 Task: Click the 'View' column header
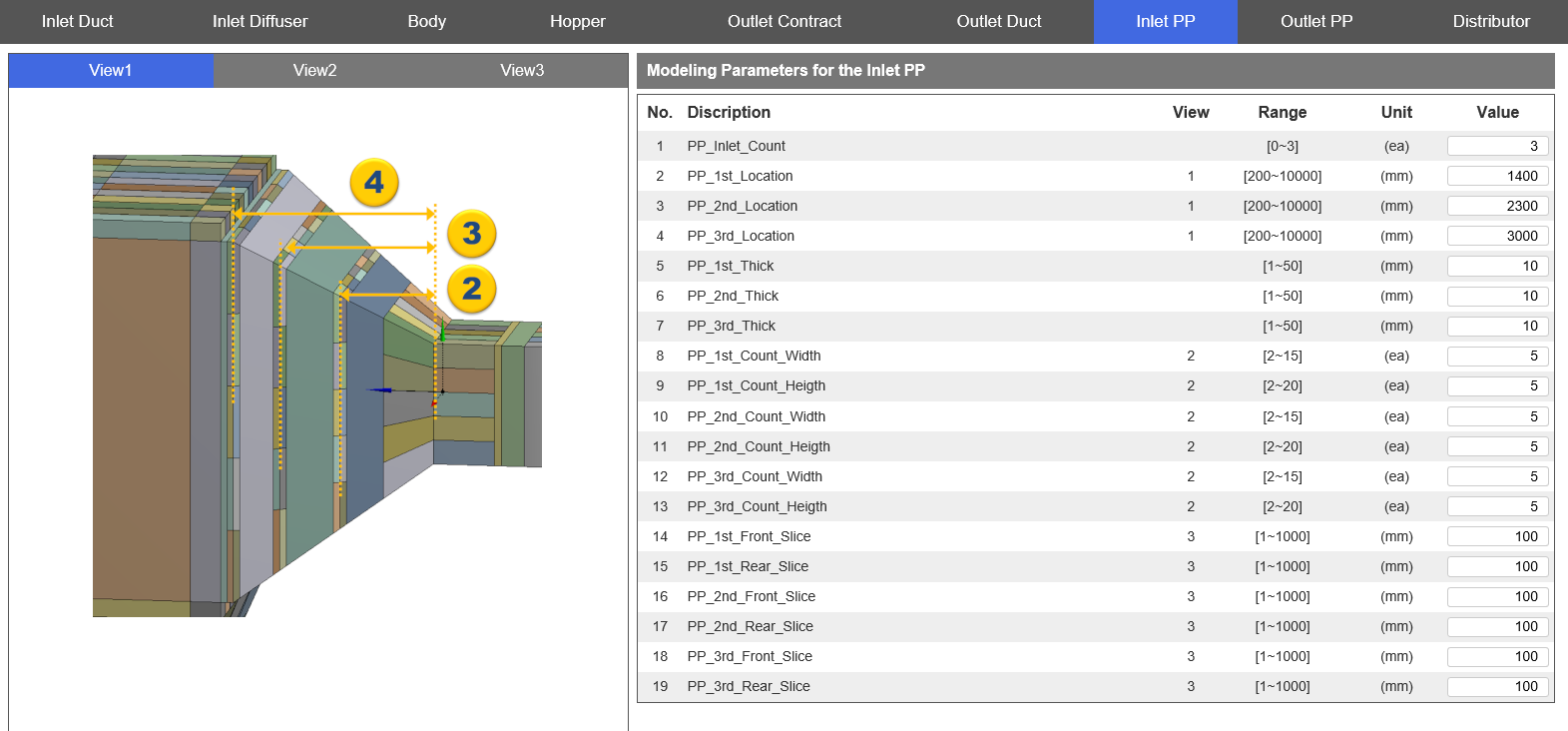tap(1191, 113)
